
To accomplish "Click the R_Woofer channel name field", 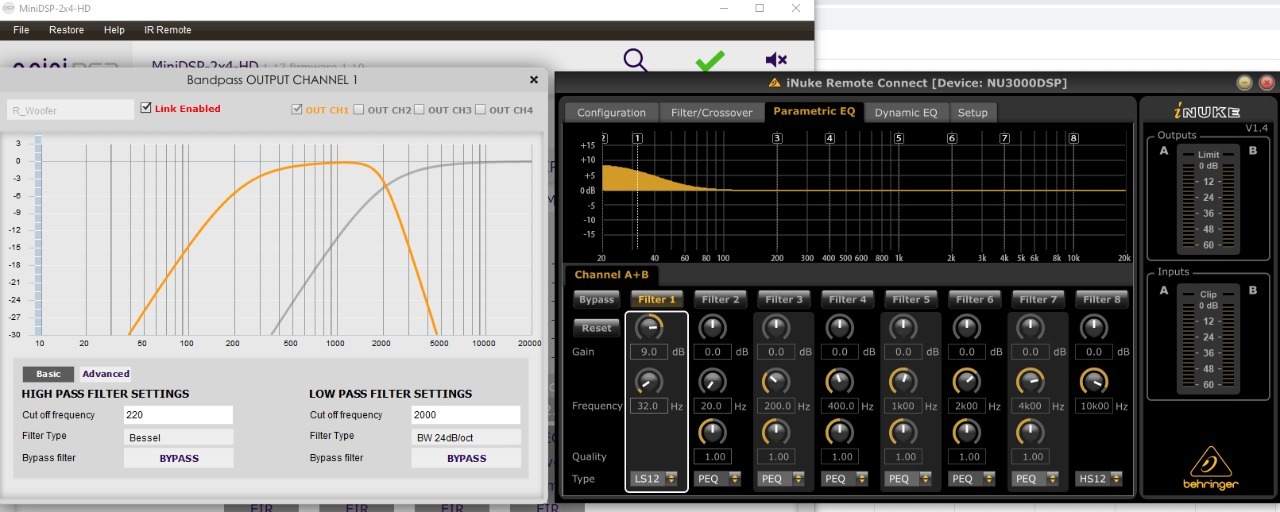I will tap(70, 110).
